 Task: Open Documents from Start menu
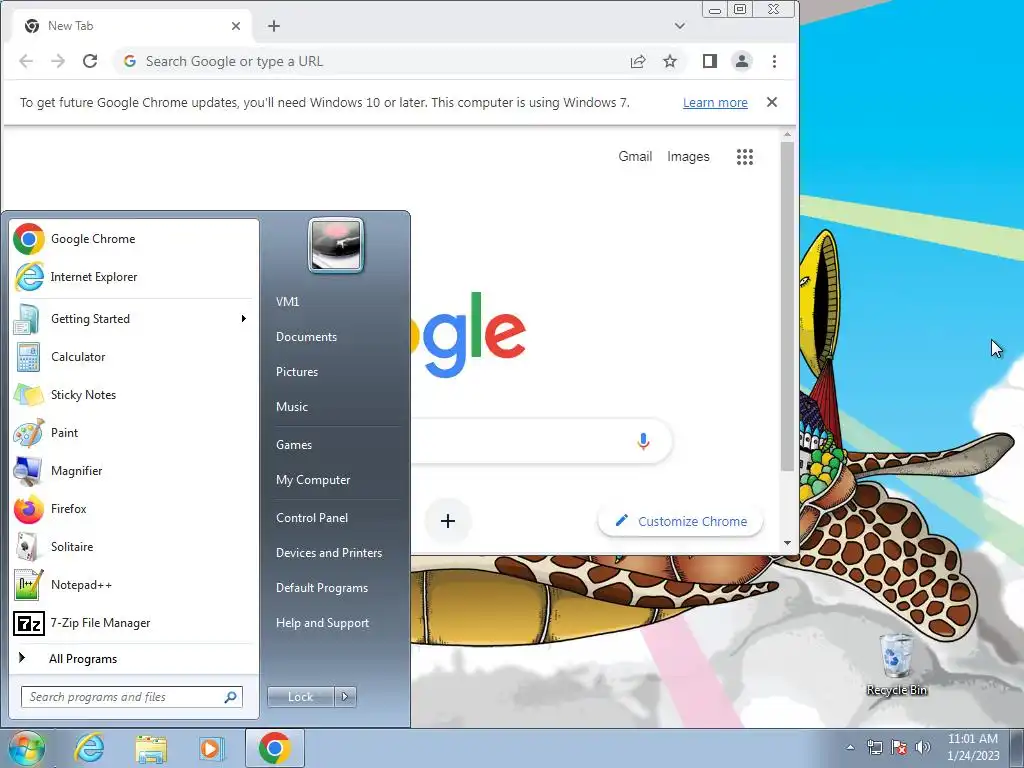[306, 337]
